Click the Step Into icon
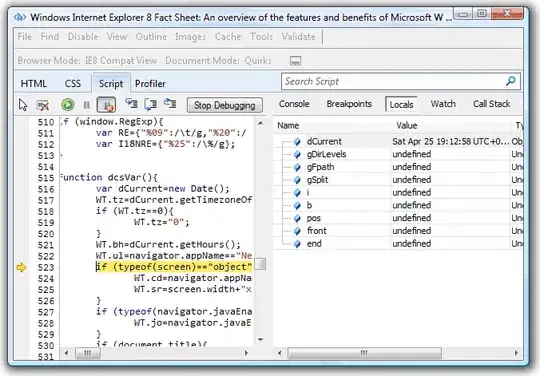 point(131,103)
